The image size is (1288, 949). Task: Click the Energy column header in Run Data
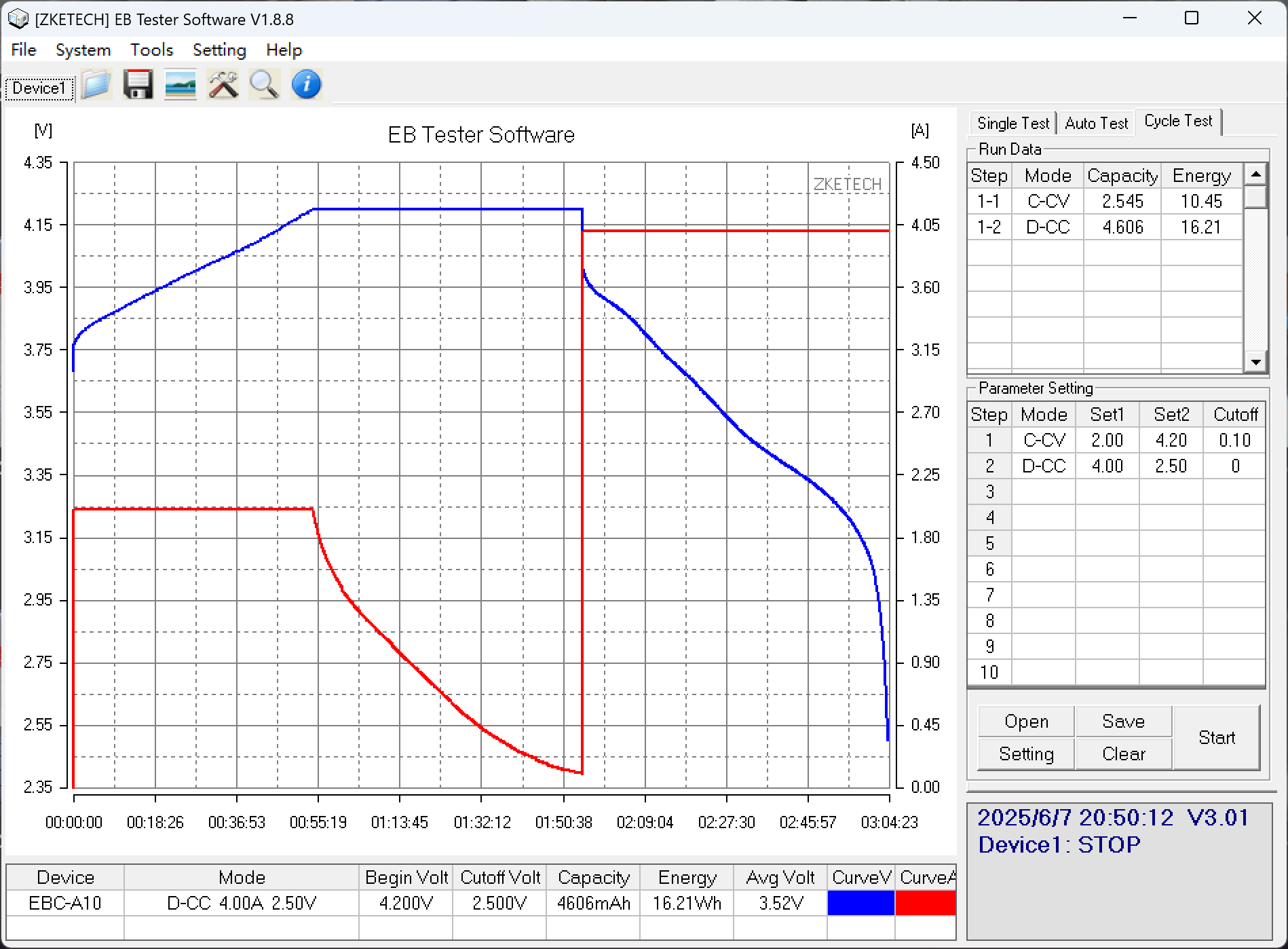[x=1201, y=176]
